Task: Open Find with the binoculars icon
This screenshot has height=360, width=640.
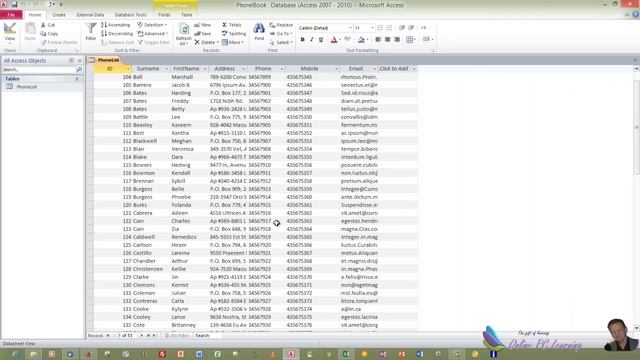Action: point(259,29)
